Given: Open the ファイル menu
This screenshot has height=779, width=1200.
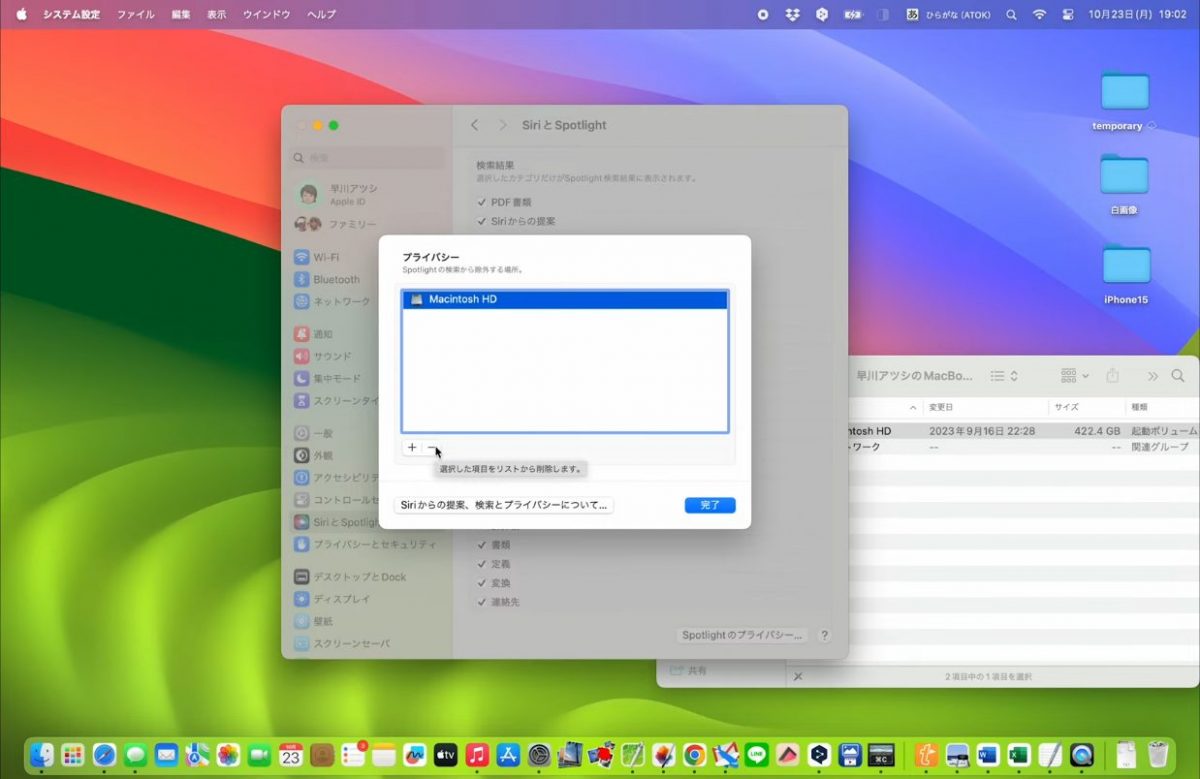Looking at the screenshot, I should pos(136,15).
